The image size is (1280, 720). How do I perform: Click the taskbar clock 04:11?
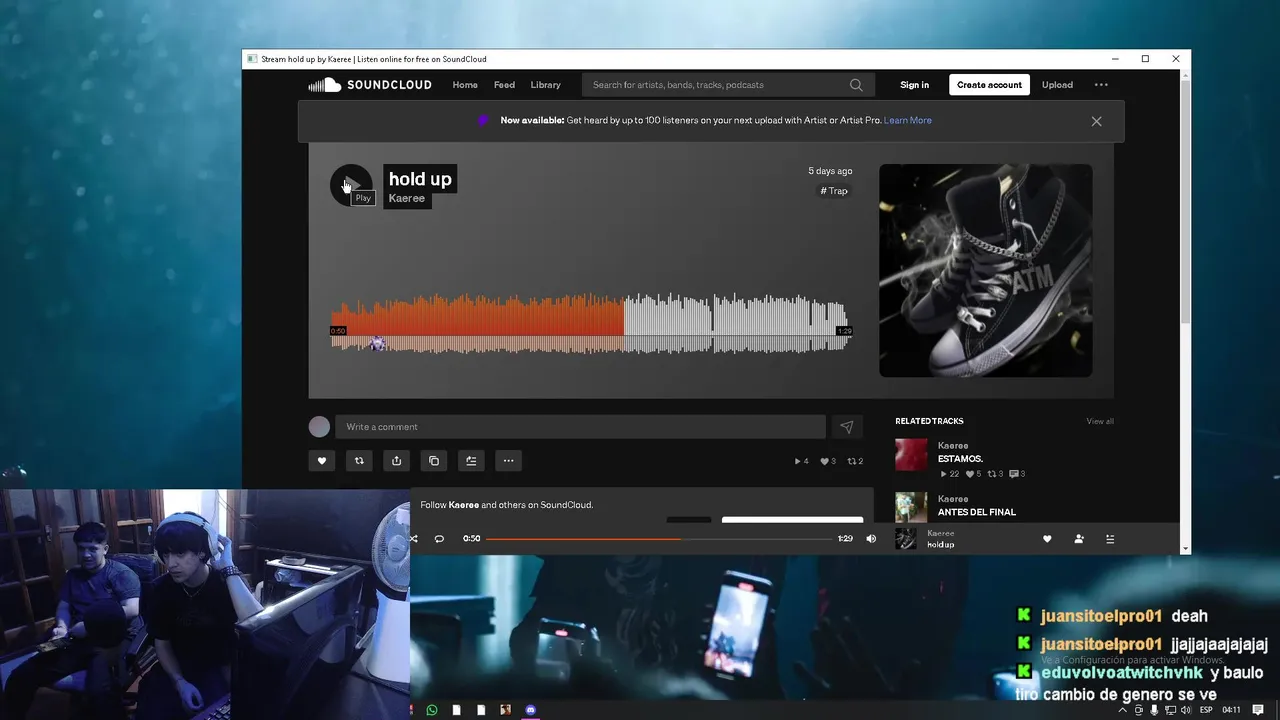(1232, 710)
